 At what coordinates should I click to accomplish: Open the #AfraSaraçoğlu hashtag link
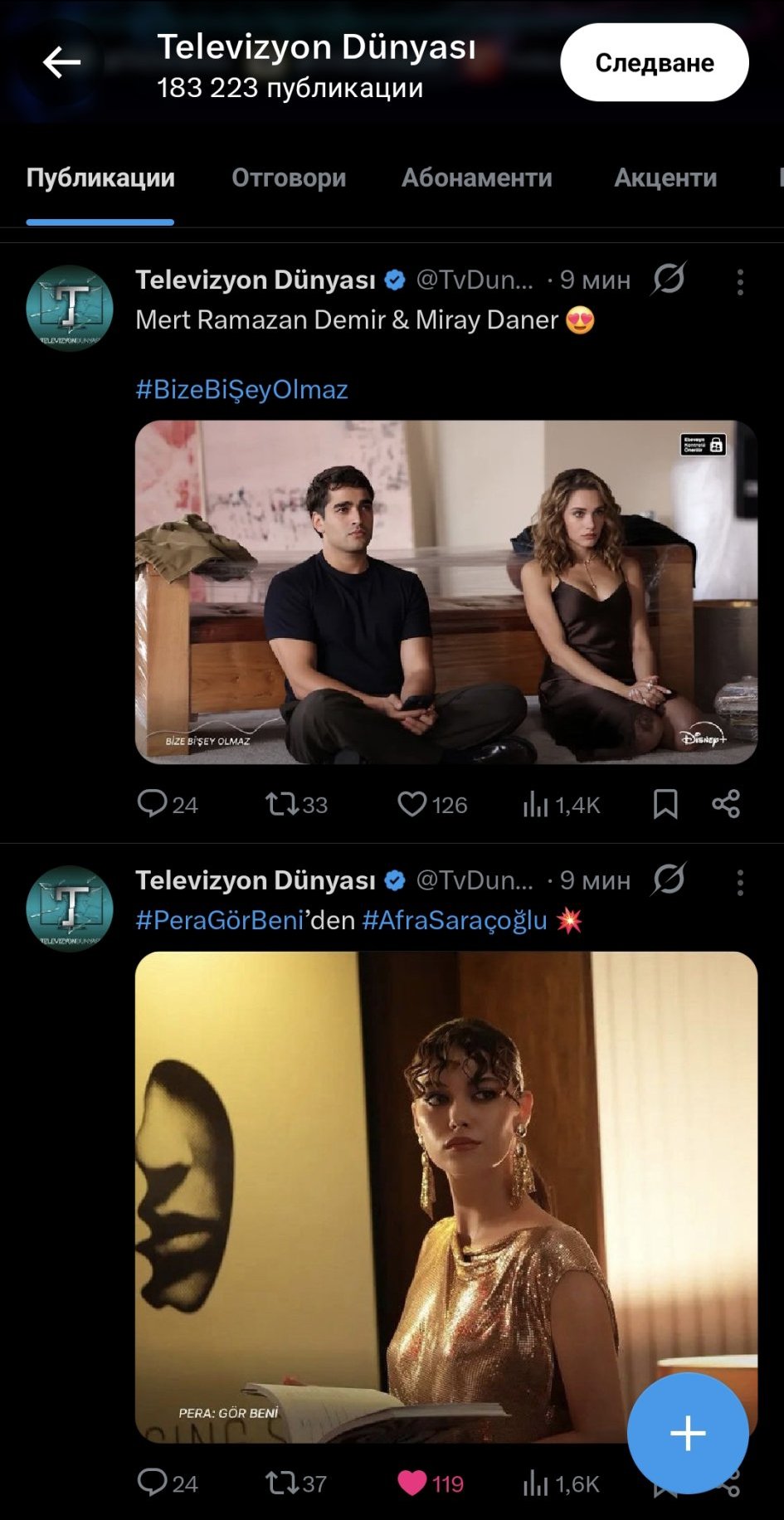(x=455, y=920)
